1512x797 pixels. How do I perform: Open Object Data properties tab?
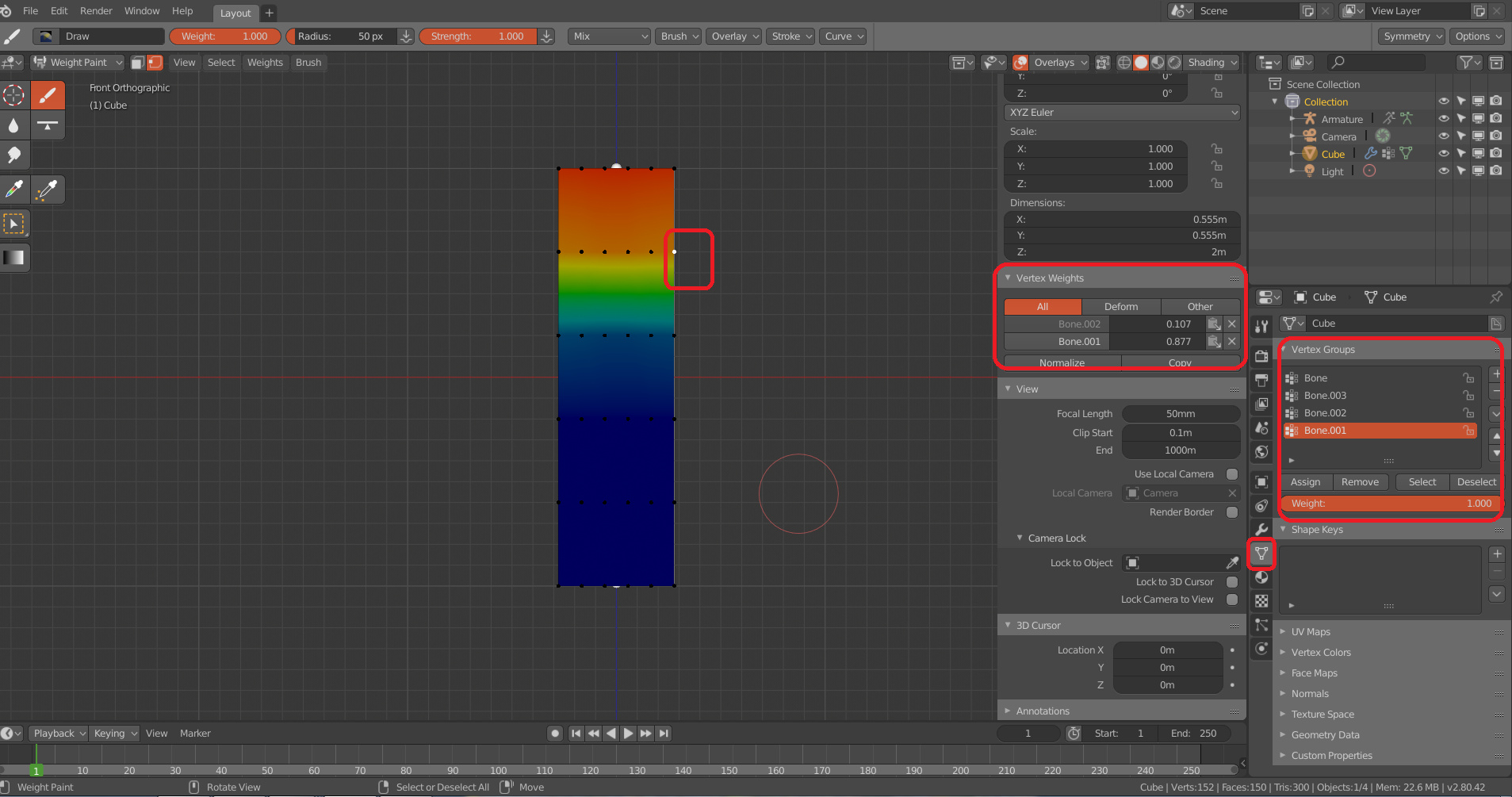coord(1261,554)
